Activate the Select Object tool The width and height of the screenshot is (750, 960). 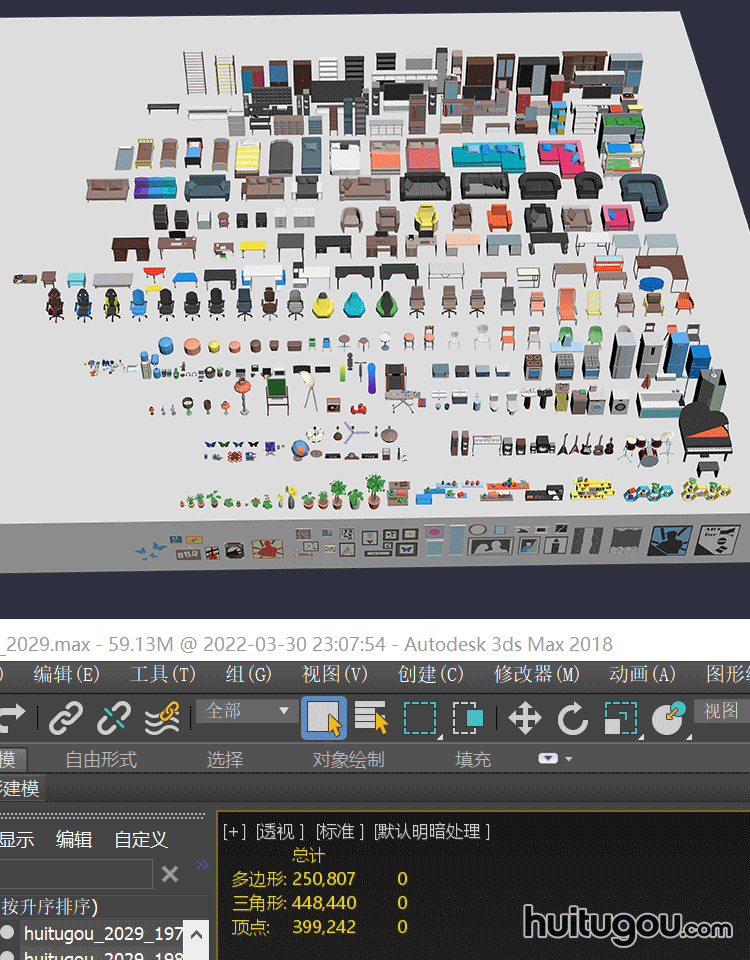[323, 718]
